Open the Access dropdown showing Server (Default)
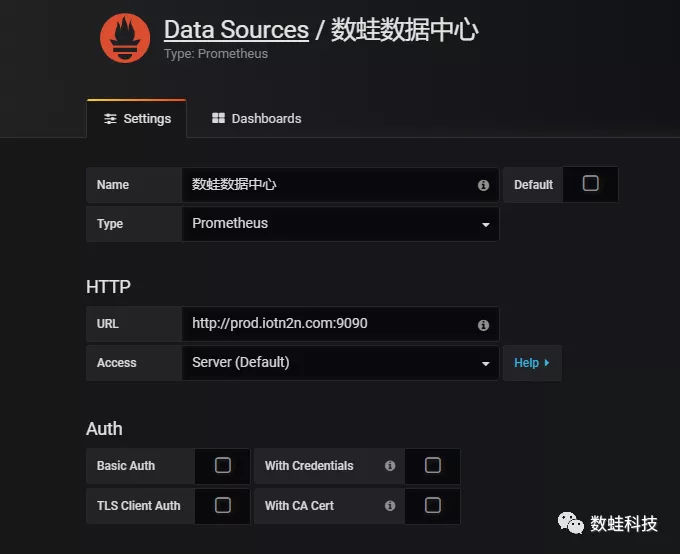 pos(340,363)
